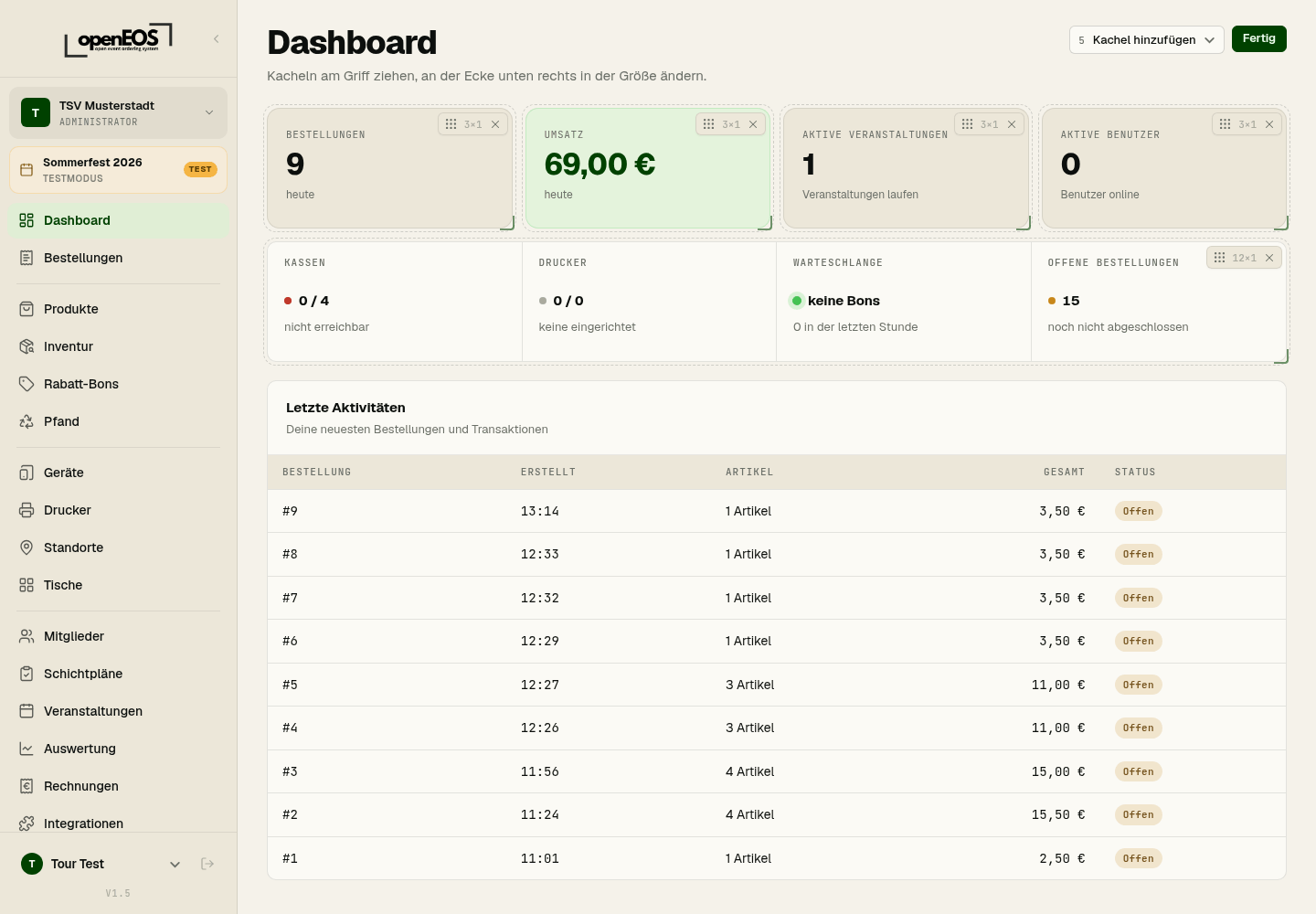Viewport: 1316px width, 914px height.
Task: Remove the Aktive Veranstaltungen tile
Action: point(1012,124)
